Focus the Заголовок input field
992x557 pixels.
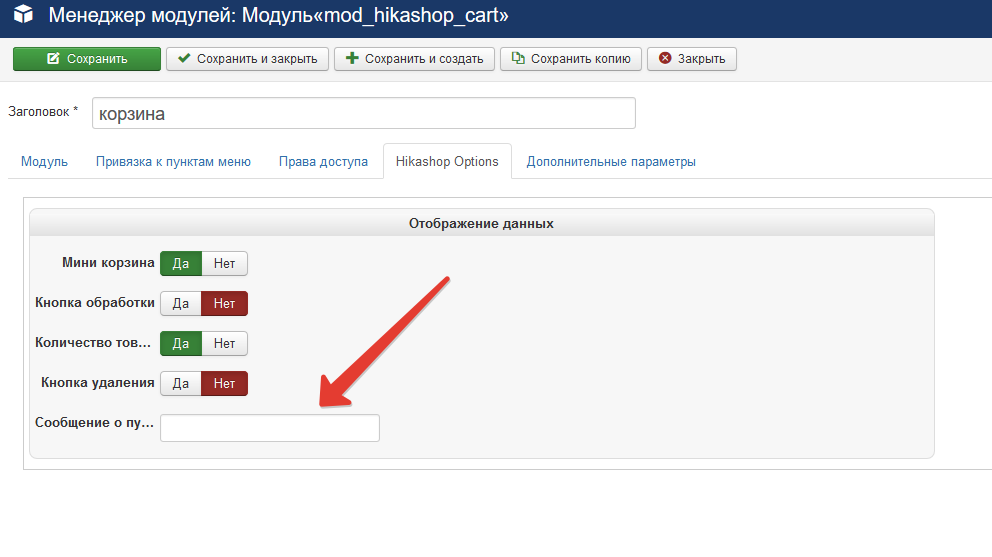(364, 113)
